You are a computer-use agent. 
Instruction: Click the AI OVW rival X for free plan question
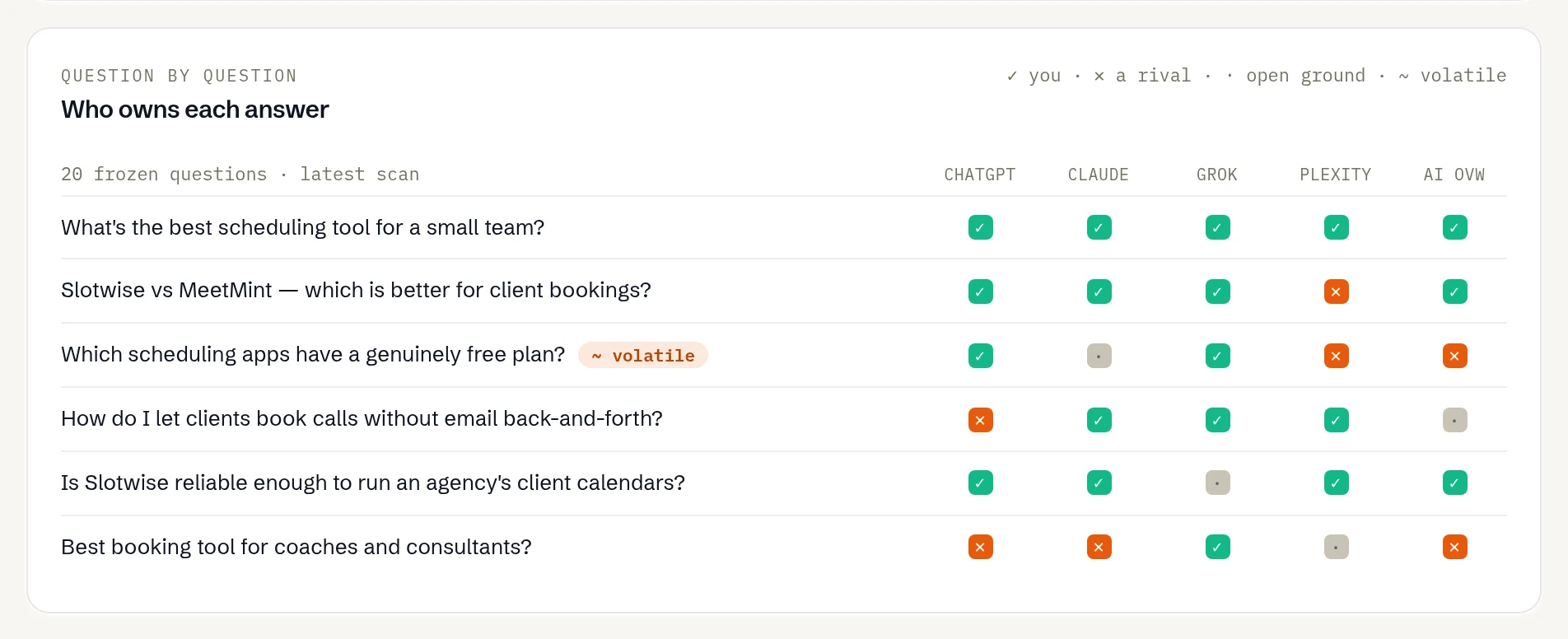1454,356
